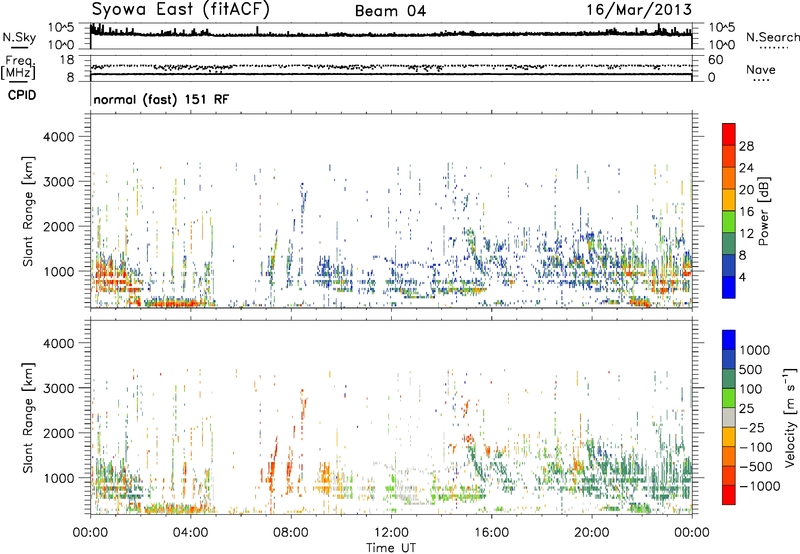Image resolution: width=800 pixels, height=554 pixels.
Task: Select the "CPID" row label
Action: point(22,95)
